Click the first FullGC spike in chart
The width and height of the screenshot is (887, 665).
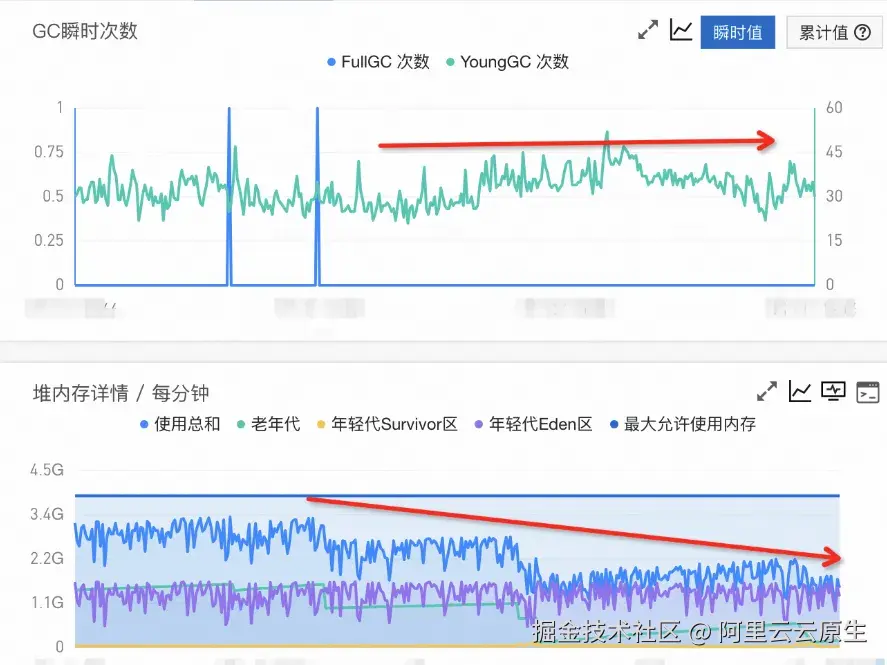click(x=229, y=195)
